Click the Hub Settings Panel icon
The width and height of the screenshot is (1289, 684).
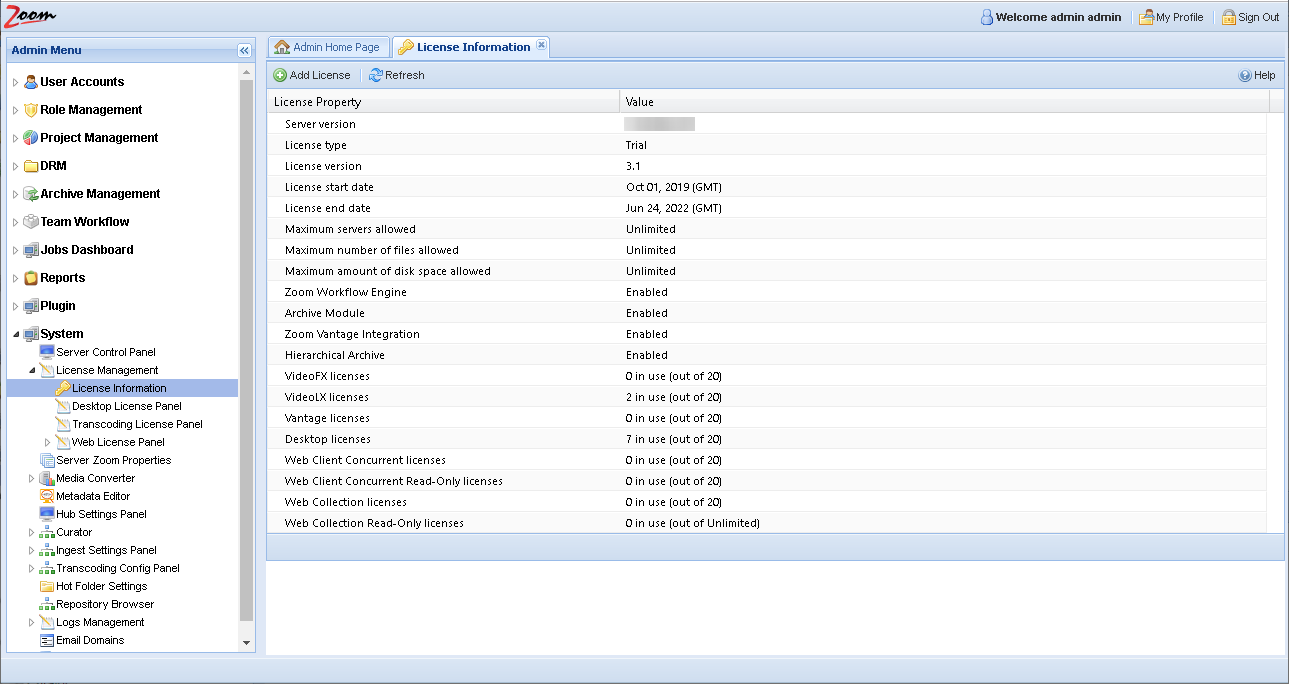click(47, 514)
